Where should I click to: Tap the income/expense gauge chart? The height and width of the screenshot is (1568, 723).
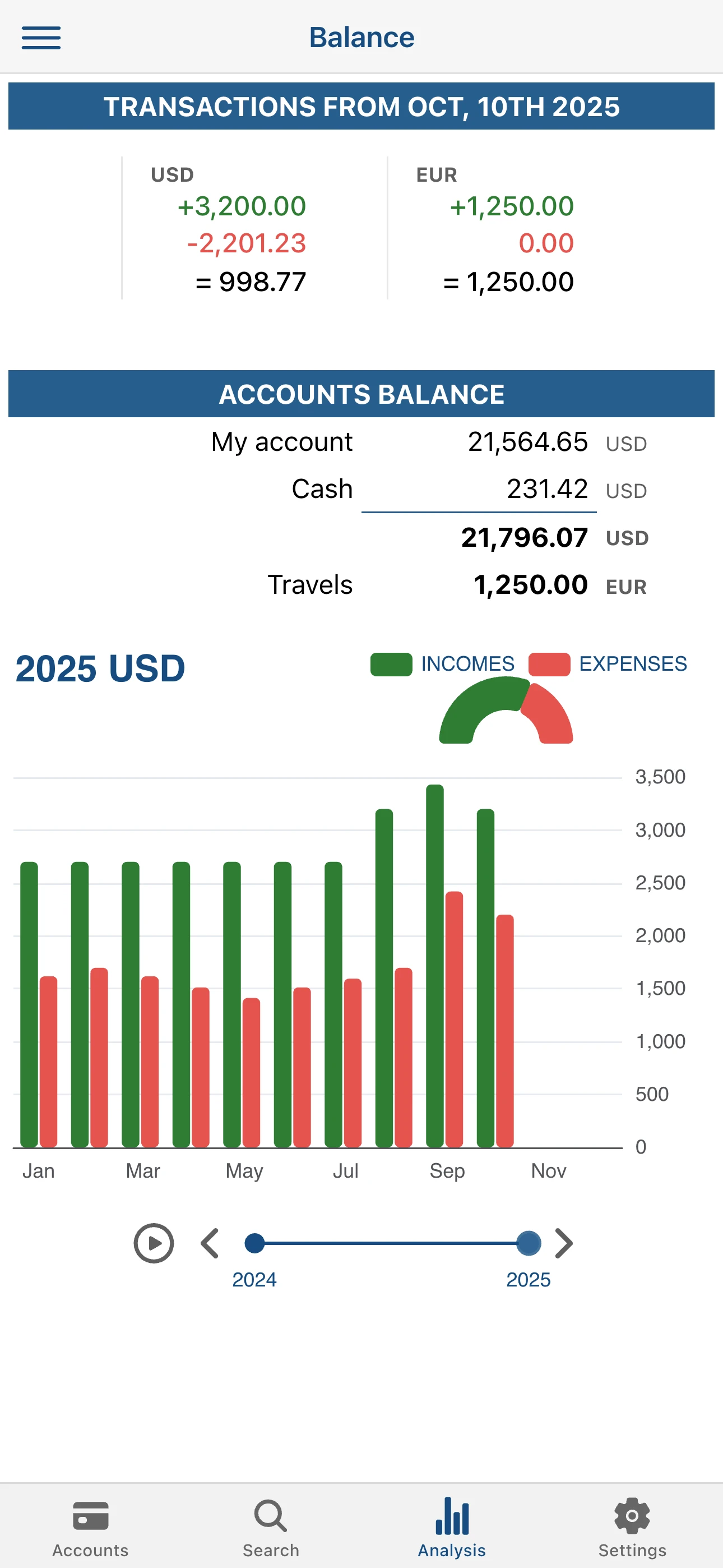506,712
